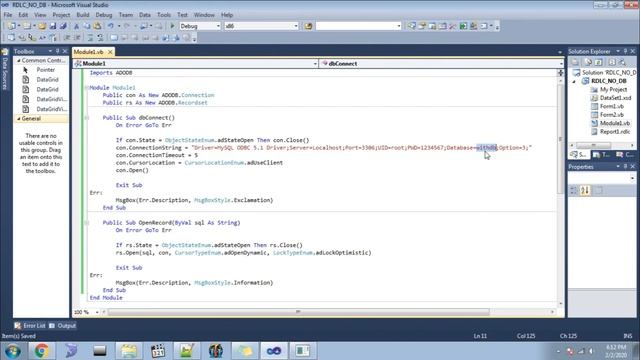
Task: Open Form2.vb in Solution Explorer
Action: (x=611, y=115)
